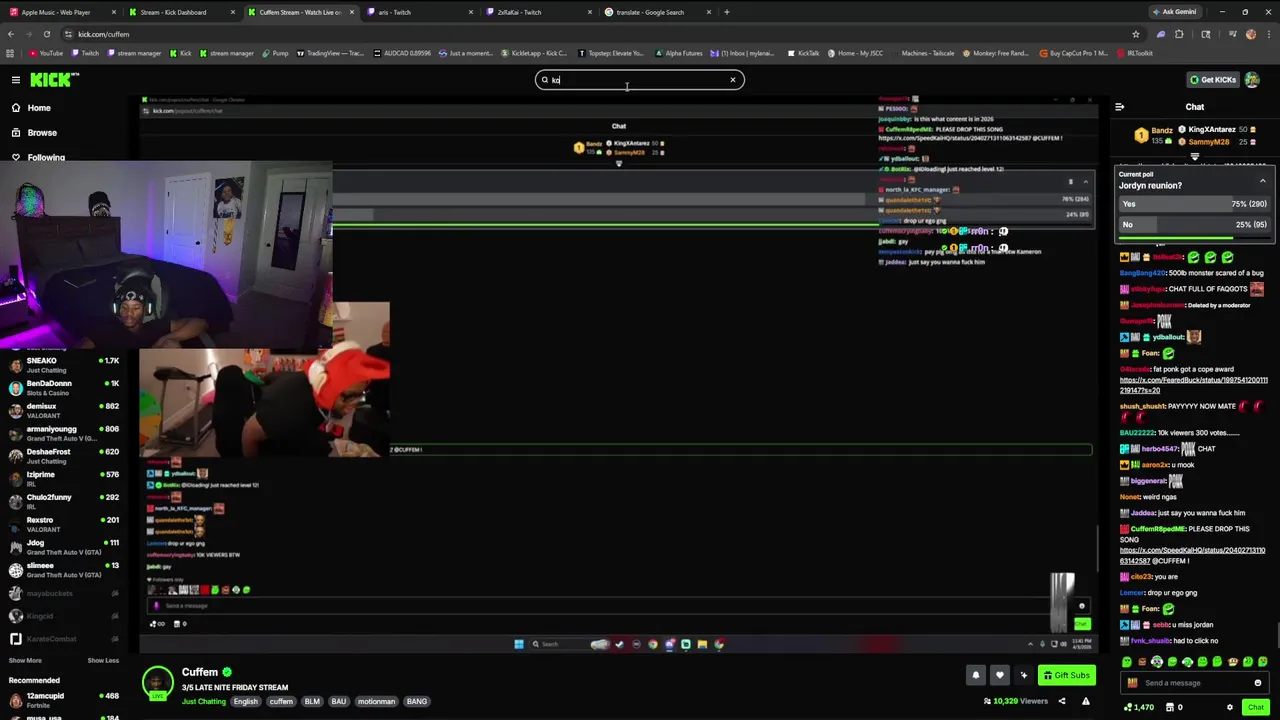Image resolution: width=1280 pixels, height=720 pixels.
Task: Open FearedBuck x.com link in chat
Action: click(x=1194, y=385)
